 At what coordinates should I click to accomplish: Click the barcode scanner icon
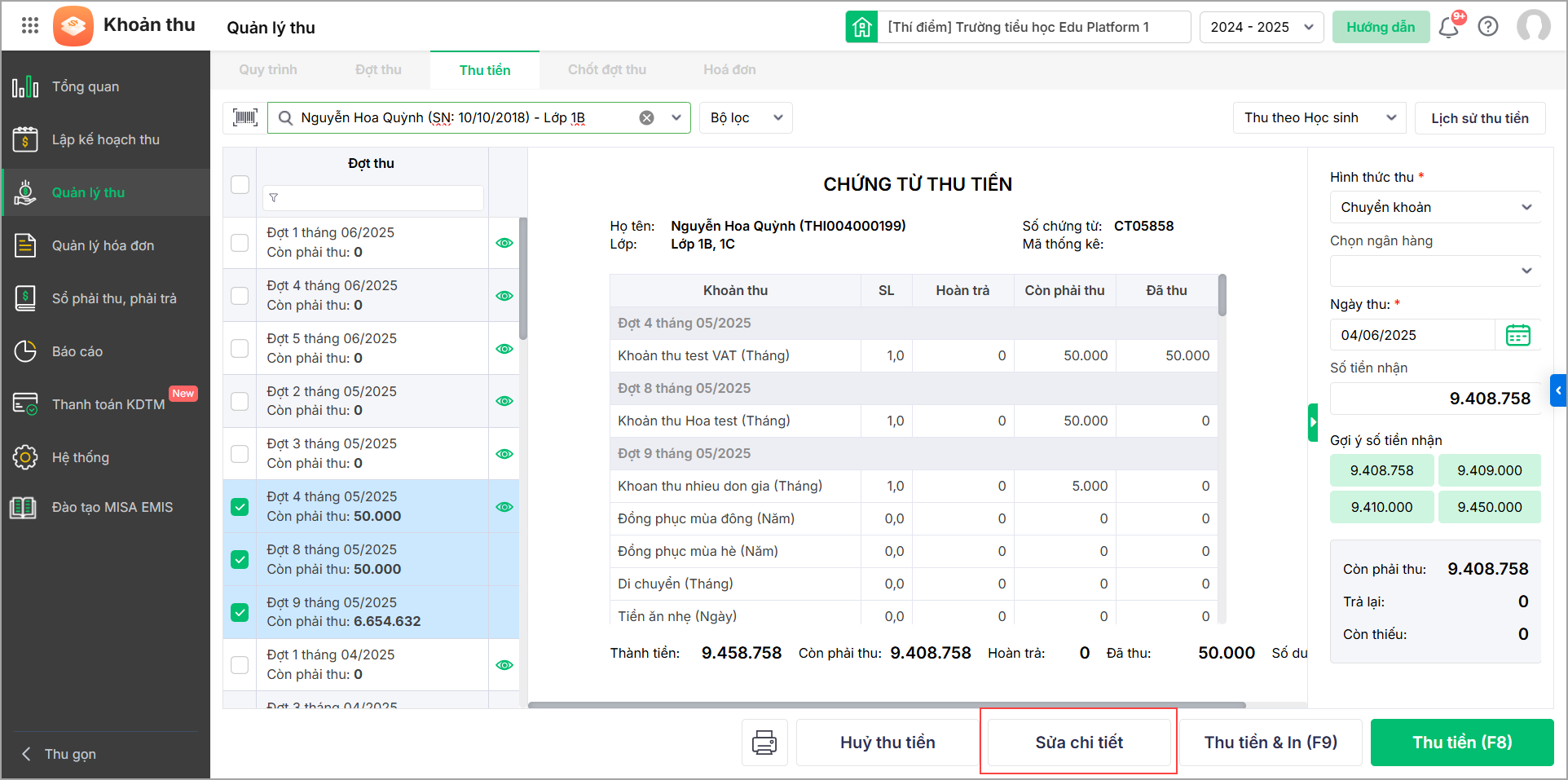244,117
